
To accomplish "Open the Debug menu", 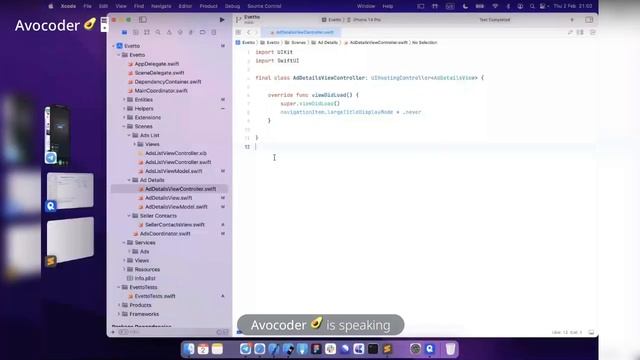I will tap(232, 6).
